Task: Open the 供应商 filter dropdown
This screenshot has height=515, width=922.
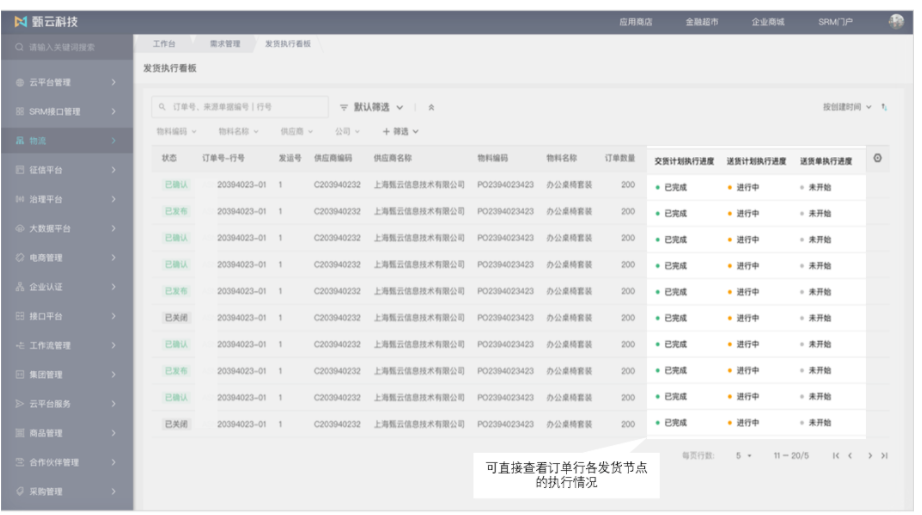Action: (296, 132)
